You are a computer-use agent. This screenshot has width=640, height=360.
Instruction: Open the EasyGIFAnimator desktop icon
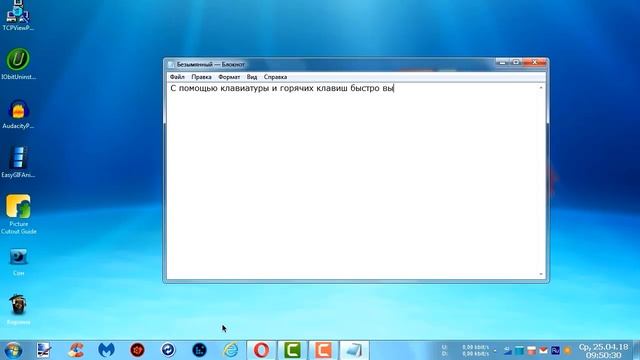[18, 162]
